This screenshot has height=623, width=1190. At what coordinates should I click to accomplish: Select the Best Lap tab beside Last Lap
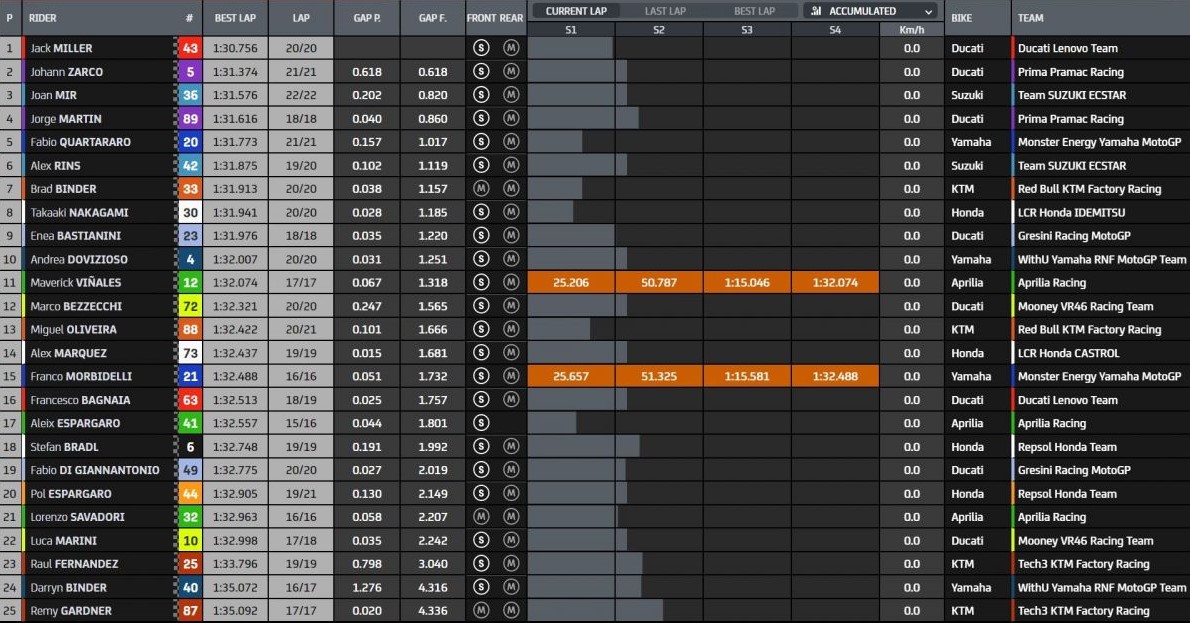[754, 11]
